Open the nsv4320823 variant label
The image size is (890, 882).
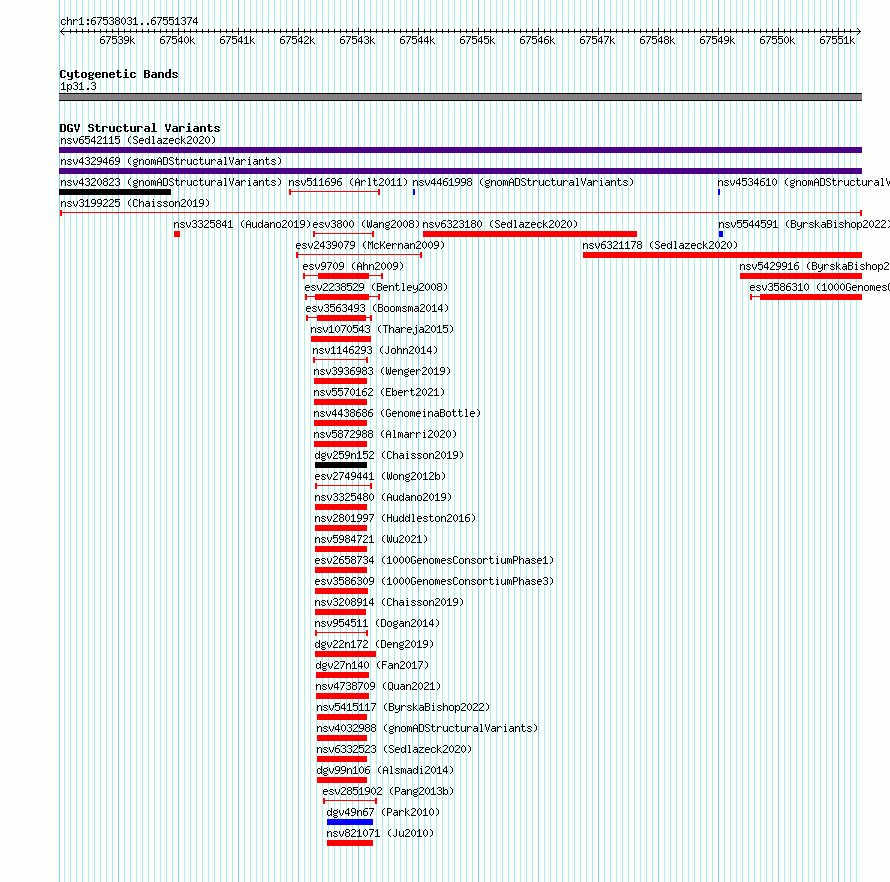171,182
